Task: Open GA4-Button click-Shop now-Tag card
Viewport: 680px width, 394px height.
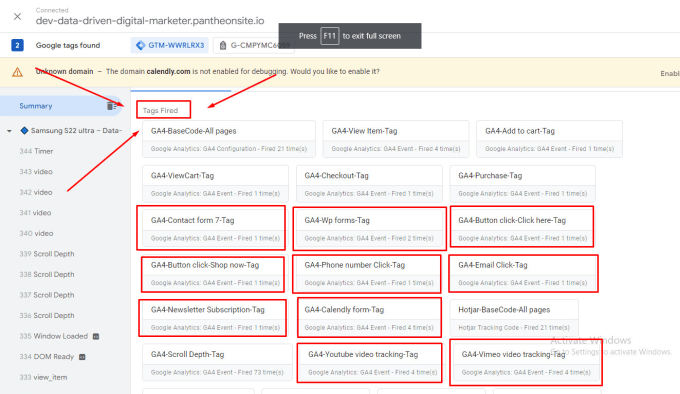Action: tap(216, 273)
